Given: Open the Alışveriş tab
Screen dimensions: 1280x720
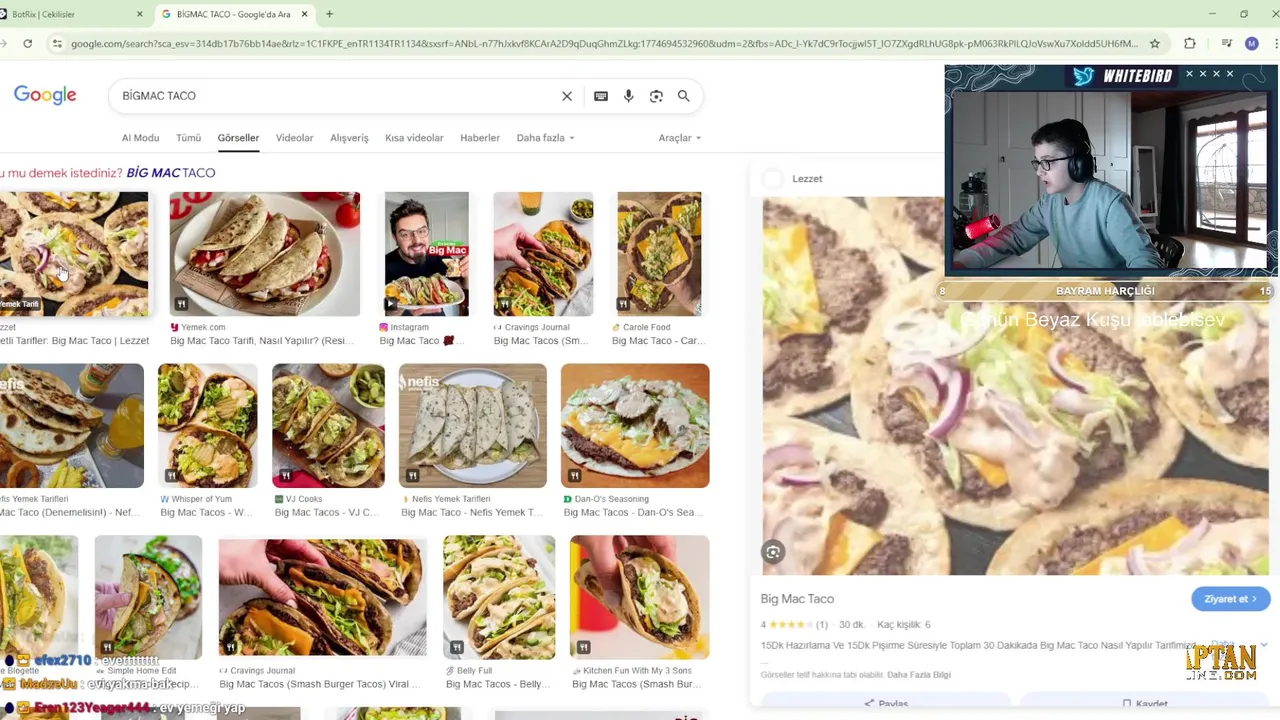Looking at the screenshot, I should coord(349,138).
